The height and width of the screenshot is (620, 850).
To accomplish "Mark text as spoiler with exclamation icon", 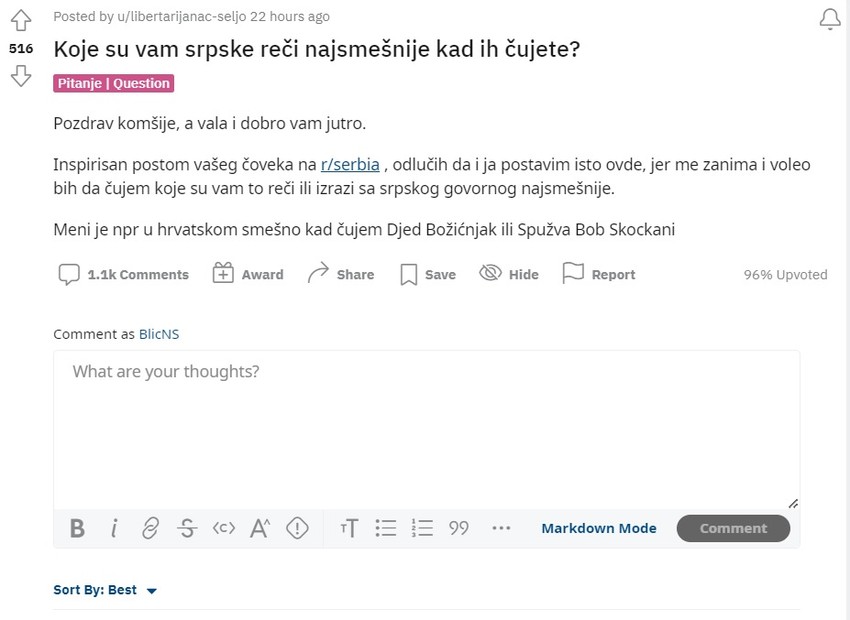I will pyautogui.click(x=297, y=528).
